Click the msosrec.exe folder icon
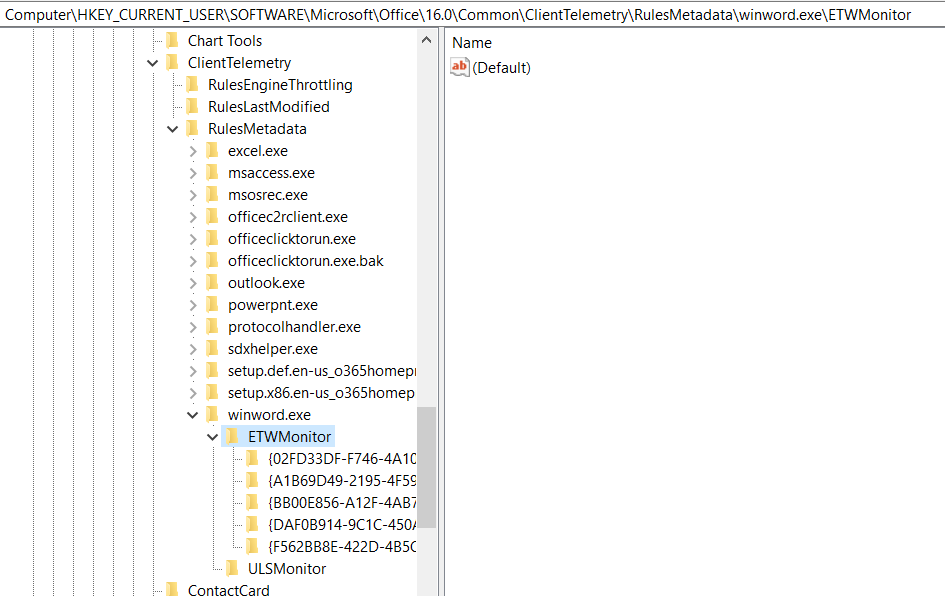Screen dimensions: 945x596 click(x=212, y=195)
